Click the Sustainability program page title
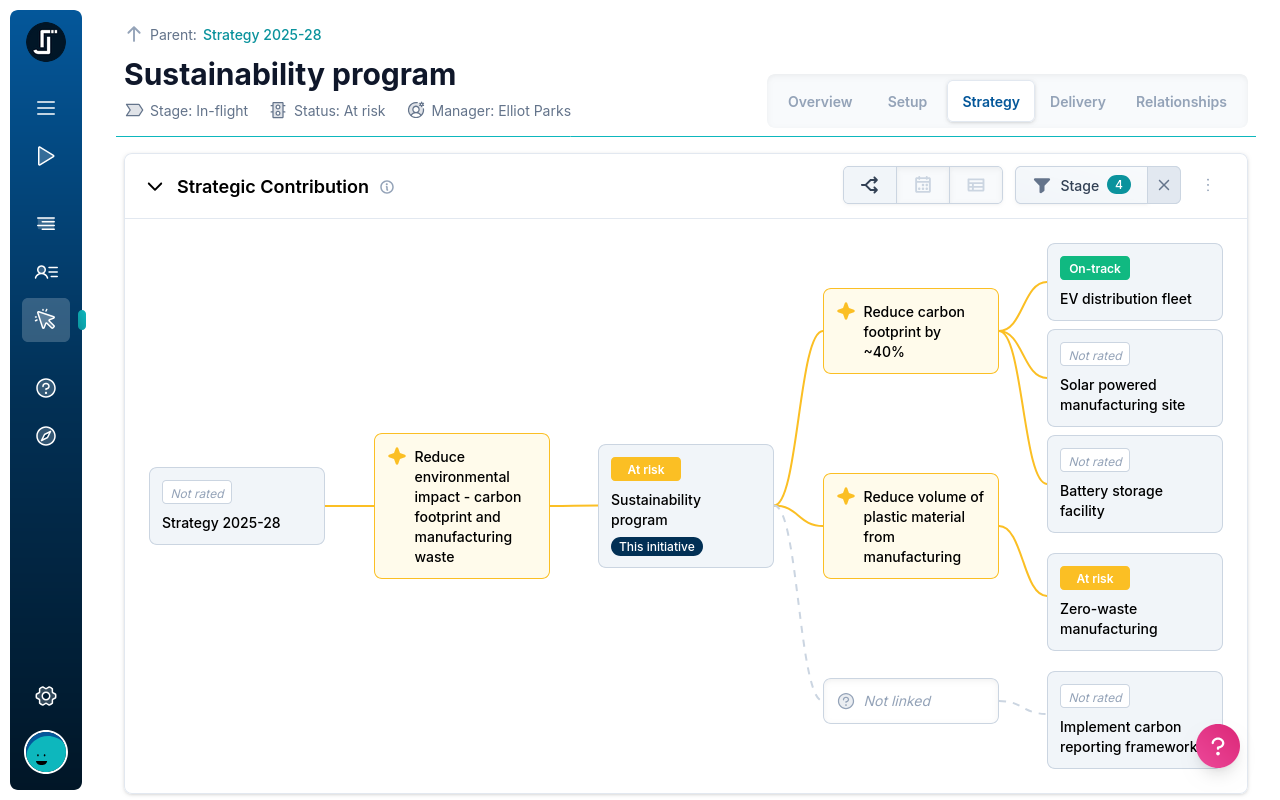This screenshot has width=1280, height=800. (x=290, y=74)
